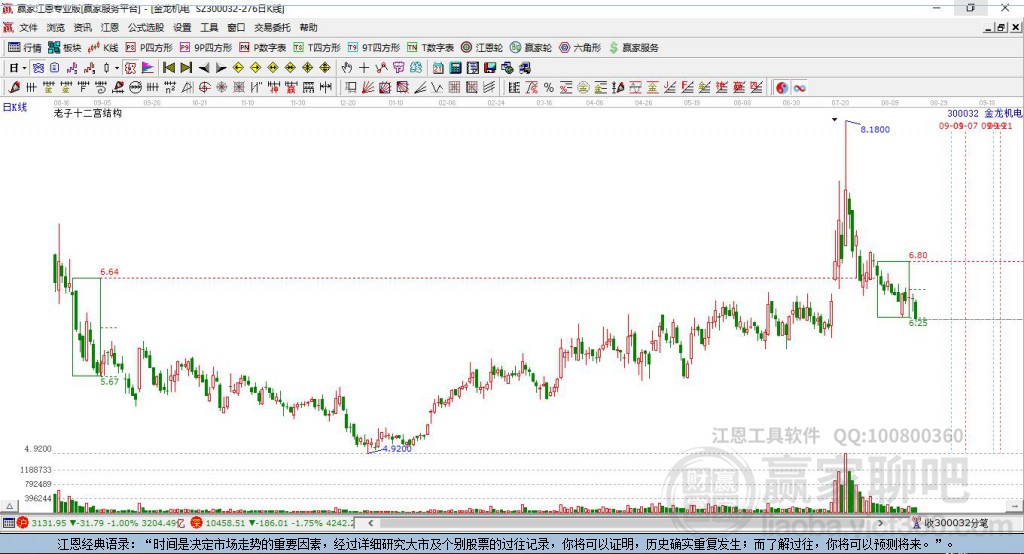Image resolution: width=1024 pixels, height=554 pixels.
Task: Open the calculator icon
Action: [x=455, y=68]
